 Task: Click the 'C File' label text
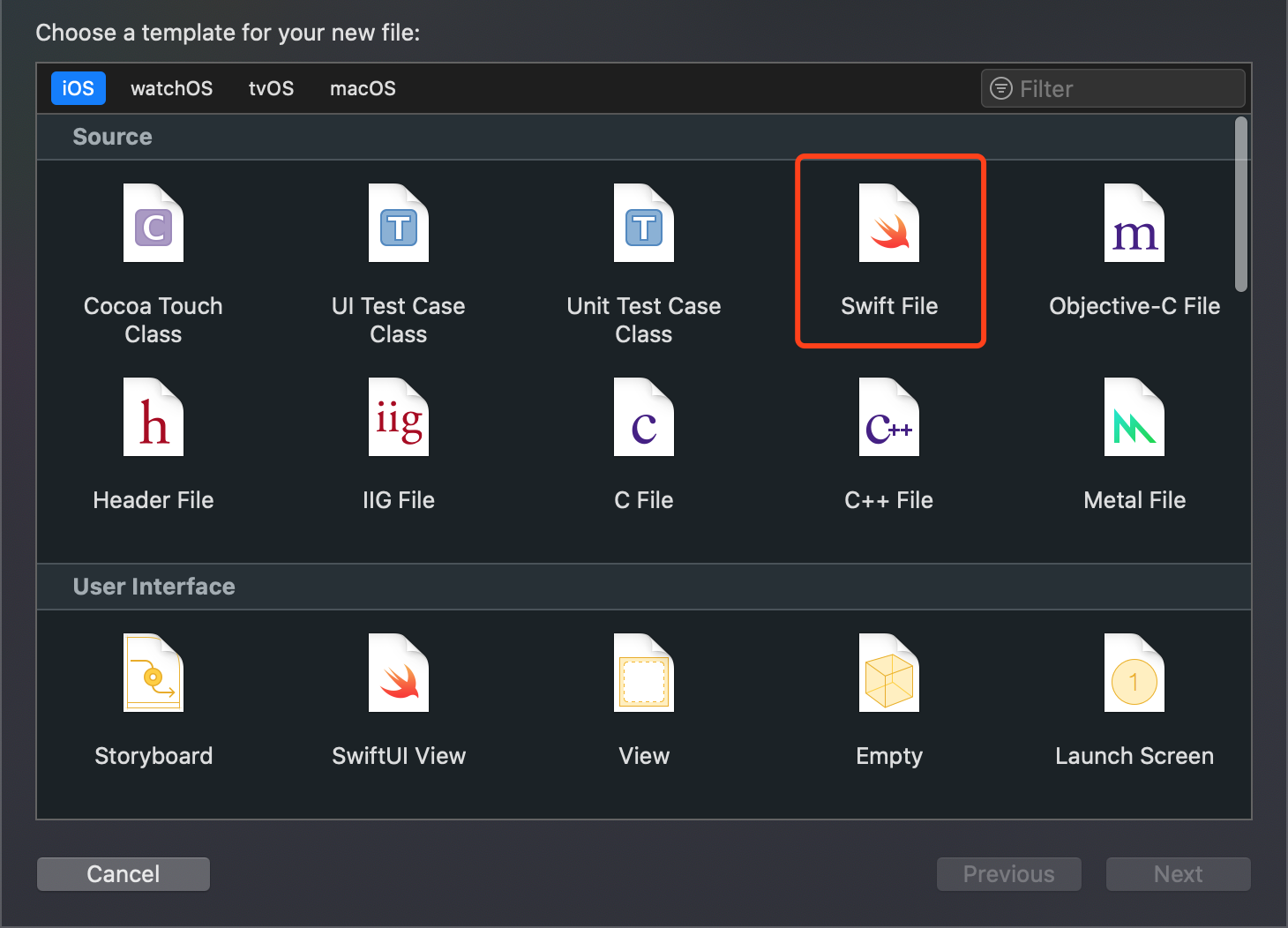click(644, 500)
